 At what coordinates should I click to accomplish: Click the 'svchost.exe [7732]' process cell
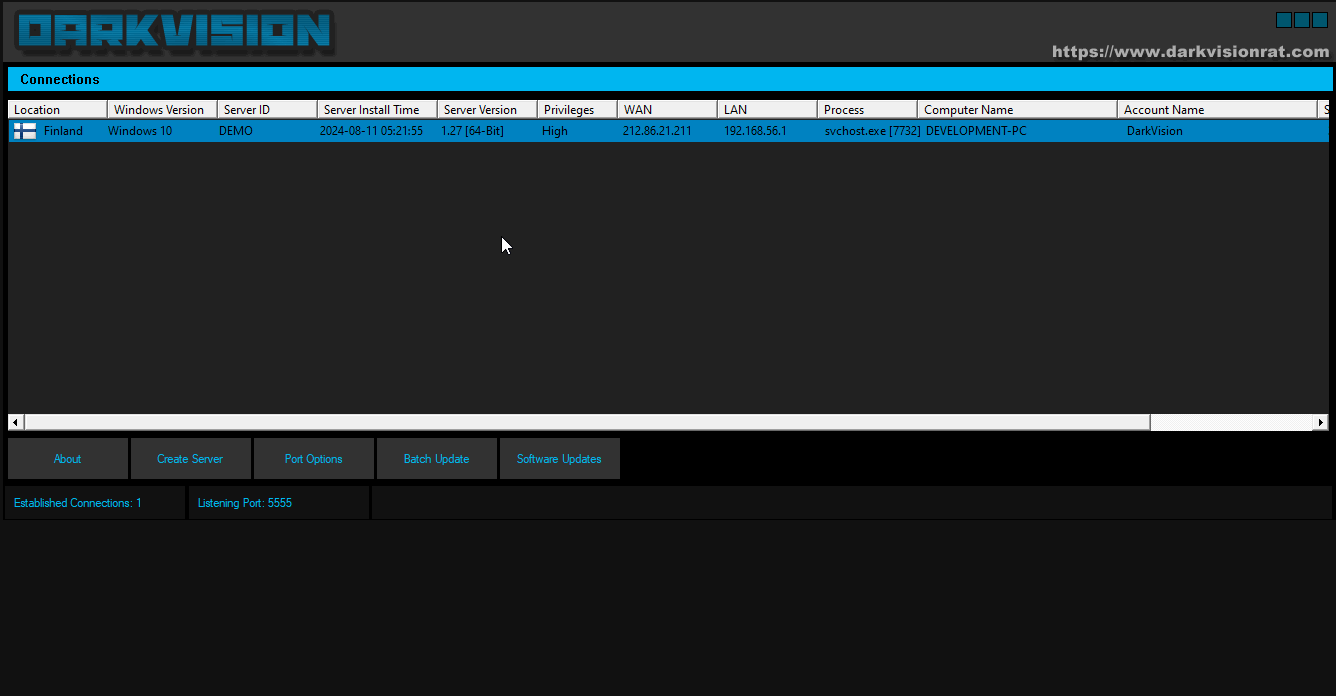tap(872, 131)
